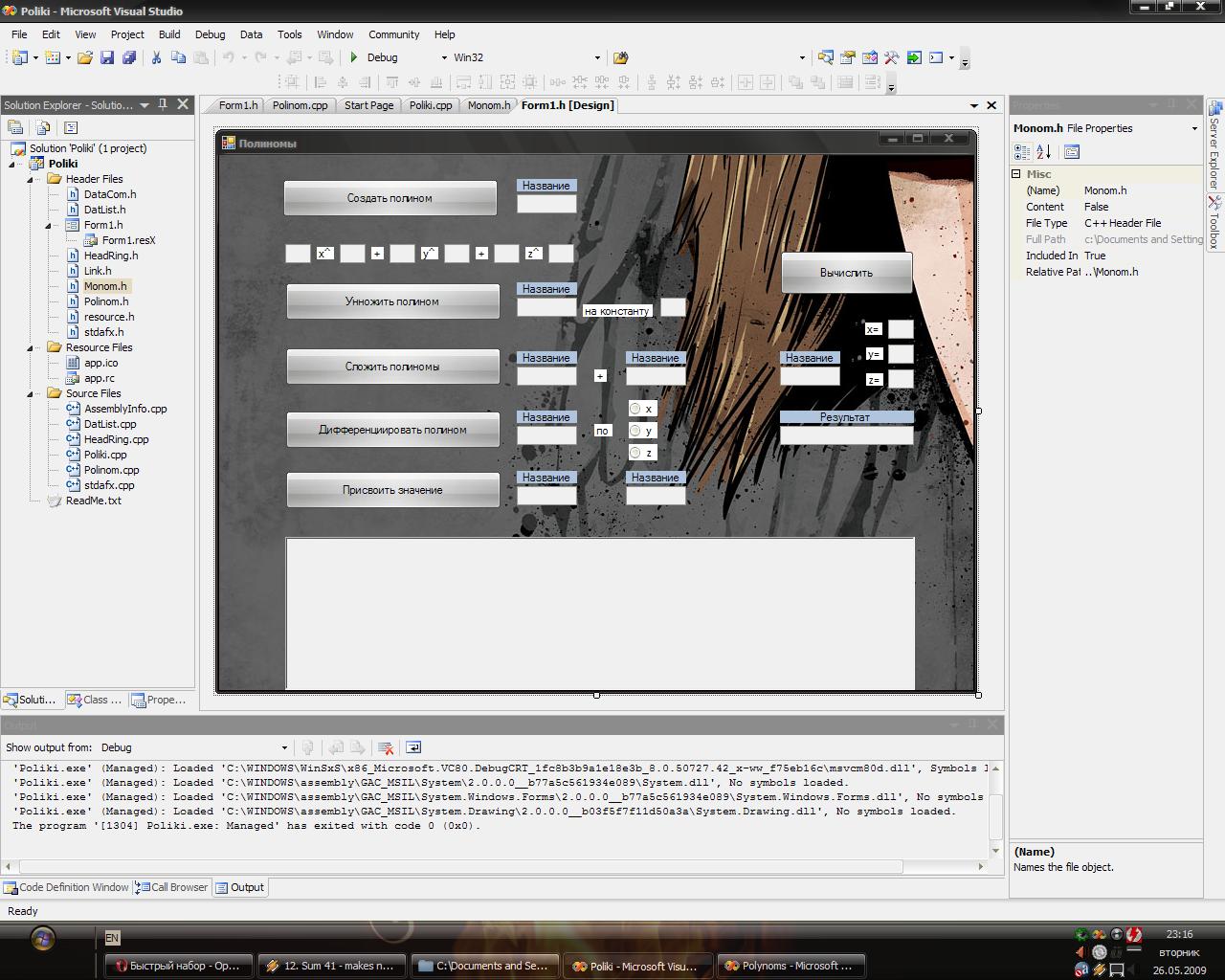
Task: Switch to the Polinom.cpp tab
Action: pos(300,105)
